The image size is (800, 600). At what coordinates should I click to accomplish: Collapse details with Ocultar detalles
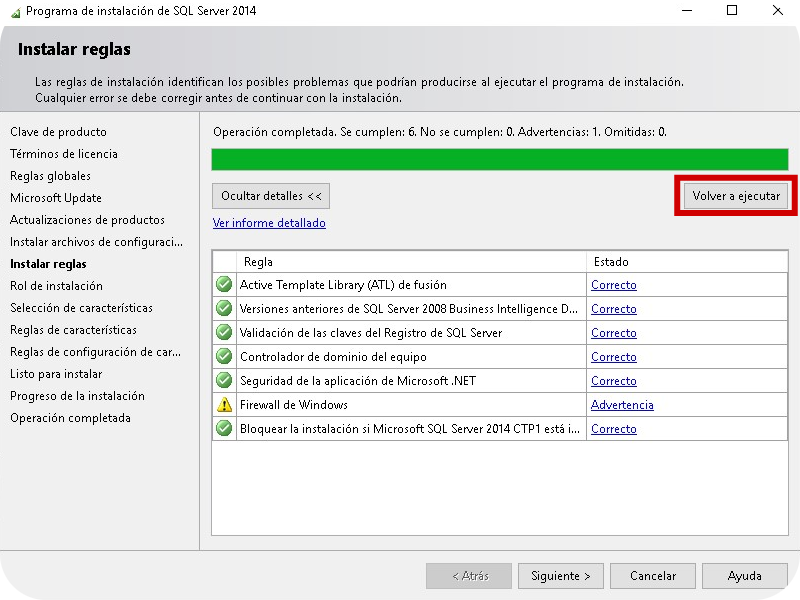(272, 195)
